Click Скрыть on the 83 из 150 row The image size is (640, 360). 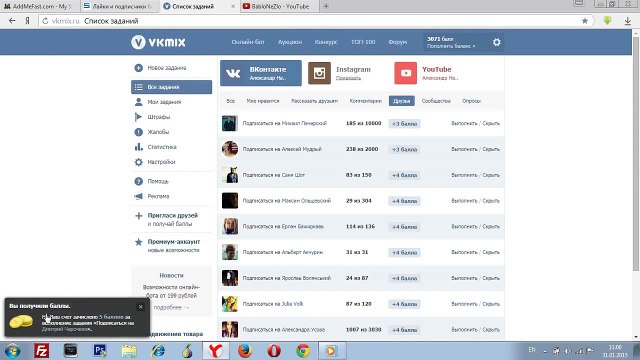click(491, 175)
